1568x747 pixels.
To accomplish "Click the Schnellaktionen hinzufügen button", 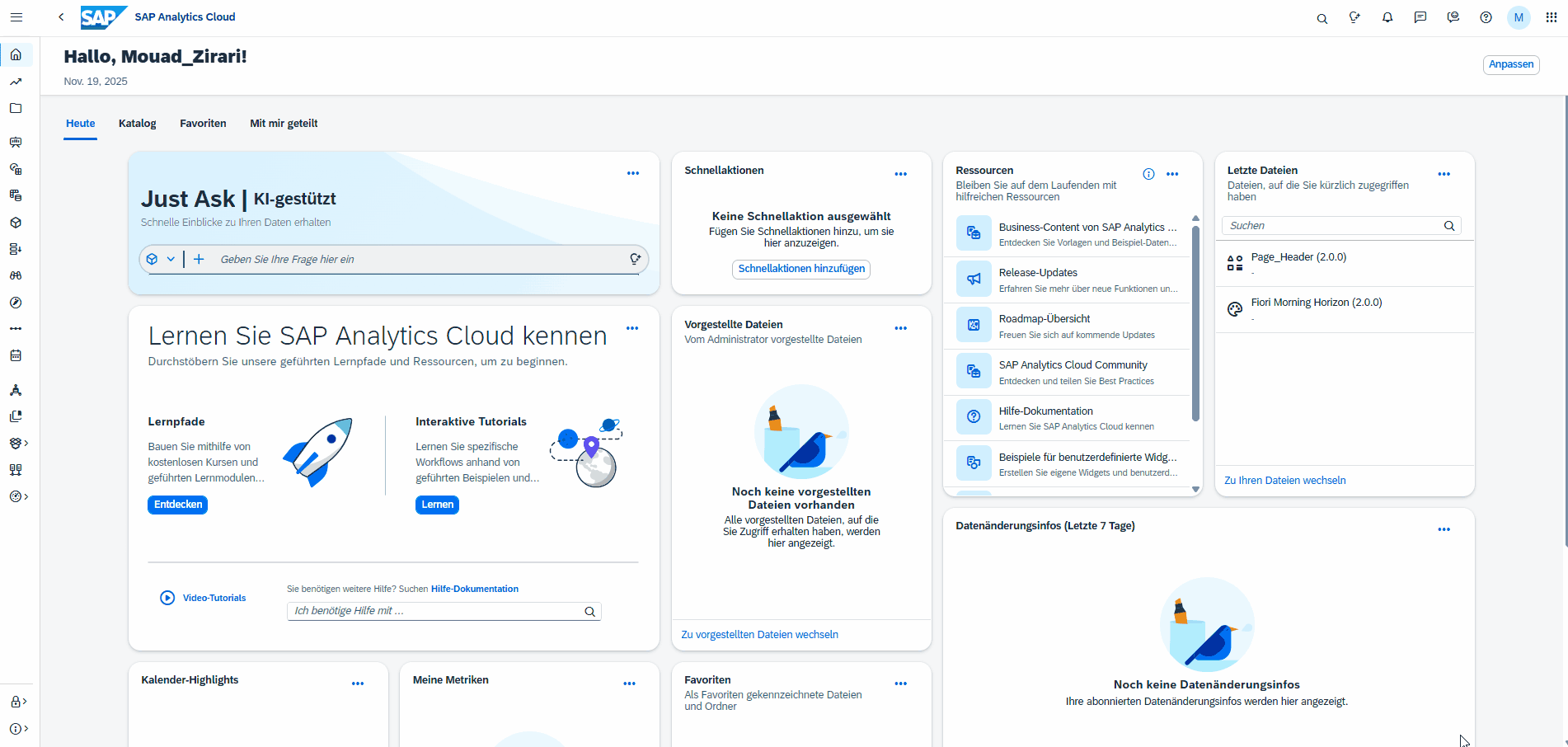I will tap(801, 269).
